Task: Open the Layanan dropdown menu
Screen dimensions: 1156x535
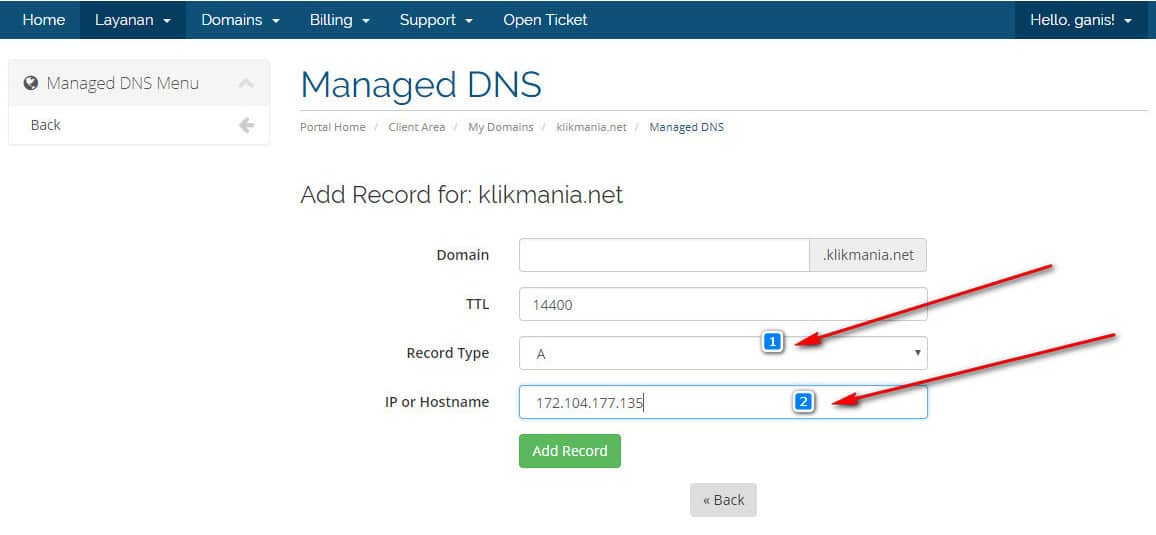Action: pyautogui.click(x=133, y=20)
